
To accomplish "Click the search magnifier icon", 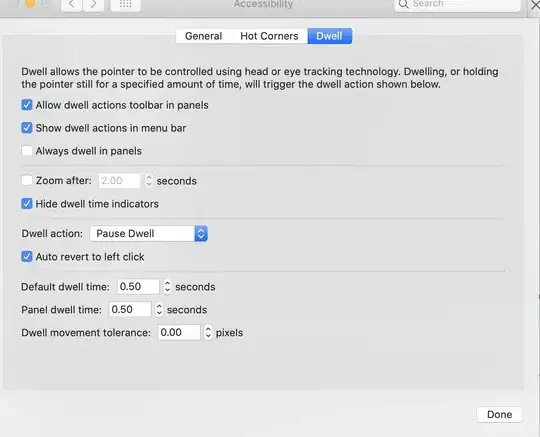I will (x=403, y=4).
